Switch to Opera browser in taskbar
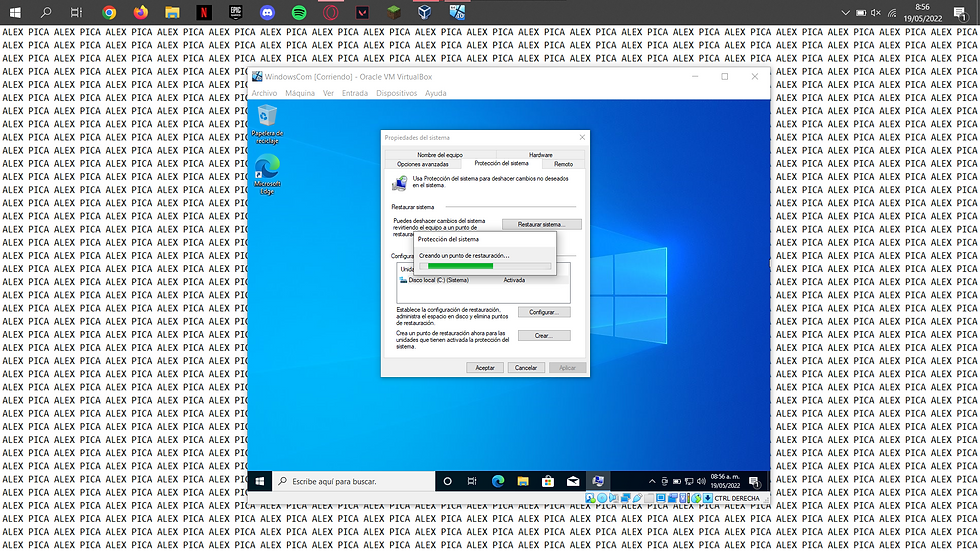 [331, 12]
